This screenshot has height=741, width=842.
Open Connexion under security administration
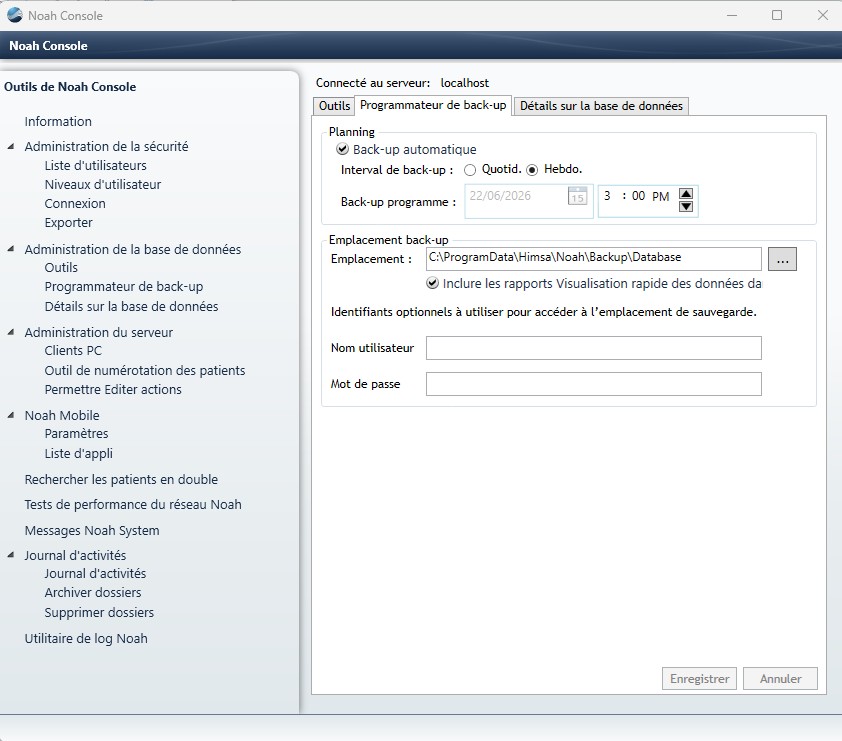(75, 204)
